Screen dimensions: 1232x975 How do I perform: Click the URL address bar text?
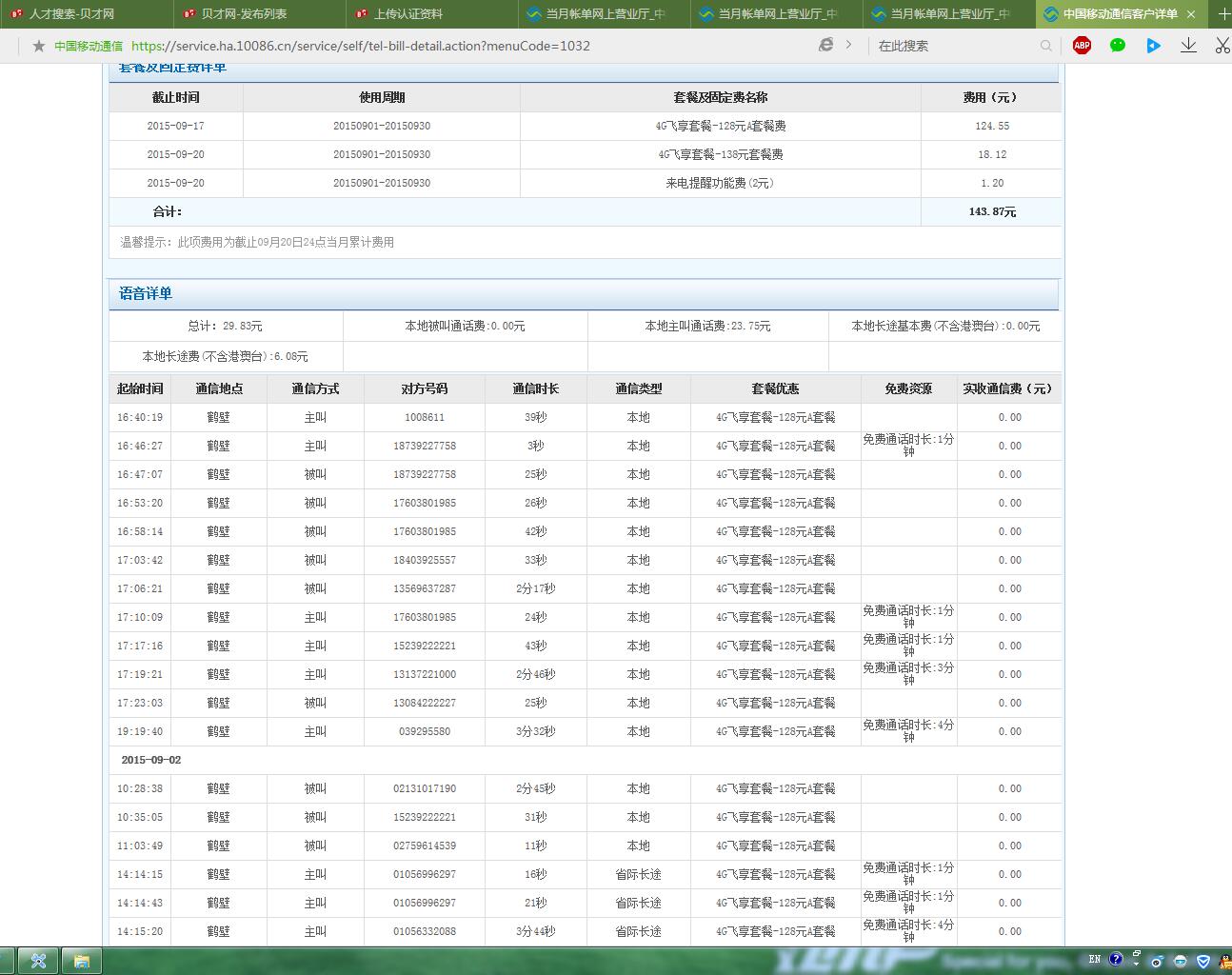pyautogui.click(x=360, y=46)
